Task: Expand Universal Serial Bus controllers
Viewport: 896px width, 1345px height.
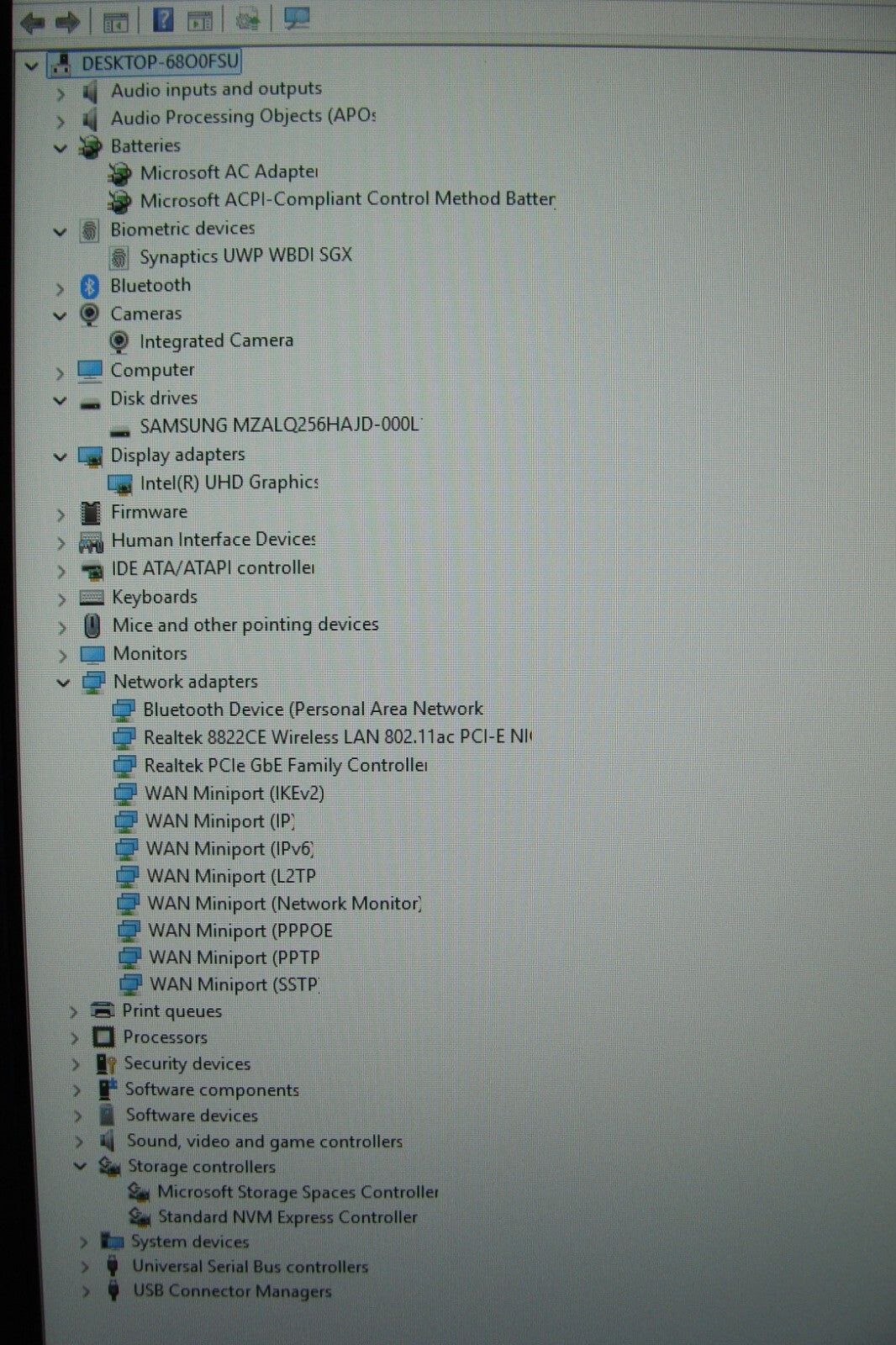Action: click(x=84, y=1267)
